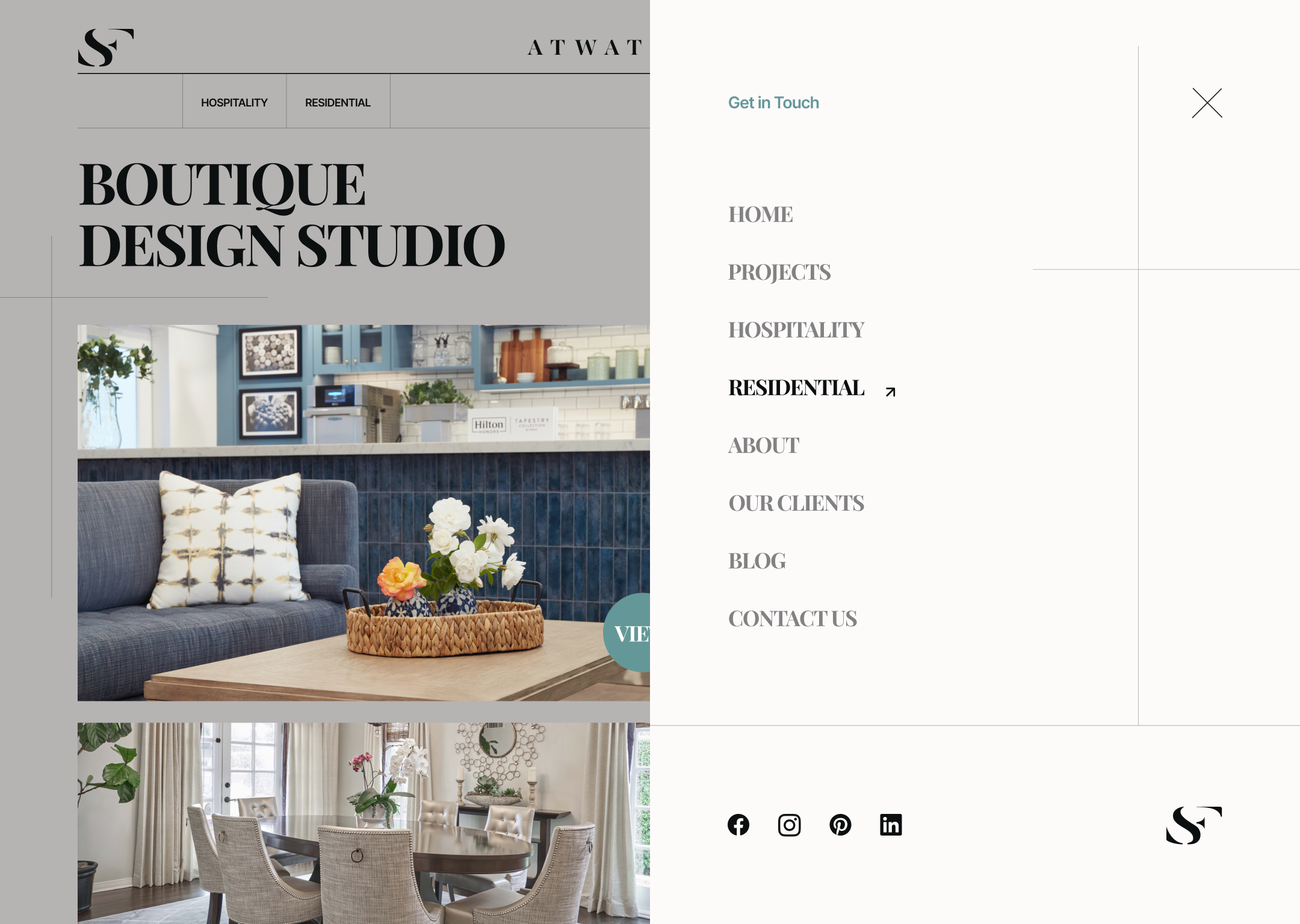Open the Blog menu item
Screen dimensions: 1300x924
pos(757,561)
